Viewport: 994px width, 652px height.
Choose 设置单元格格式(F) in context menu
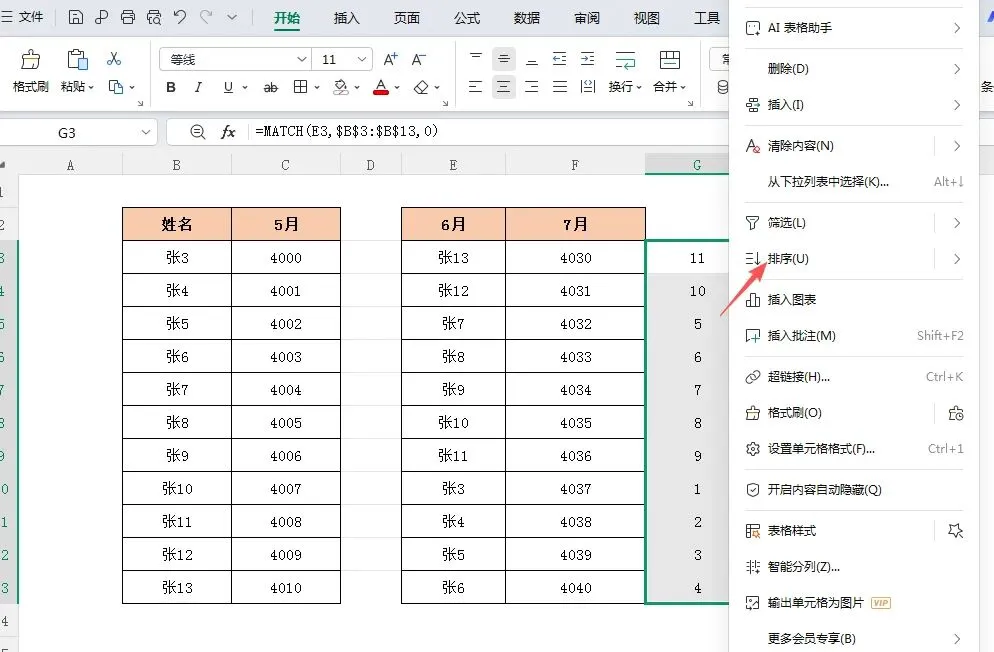click(x=853, y=449)
